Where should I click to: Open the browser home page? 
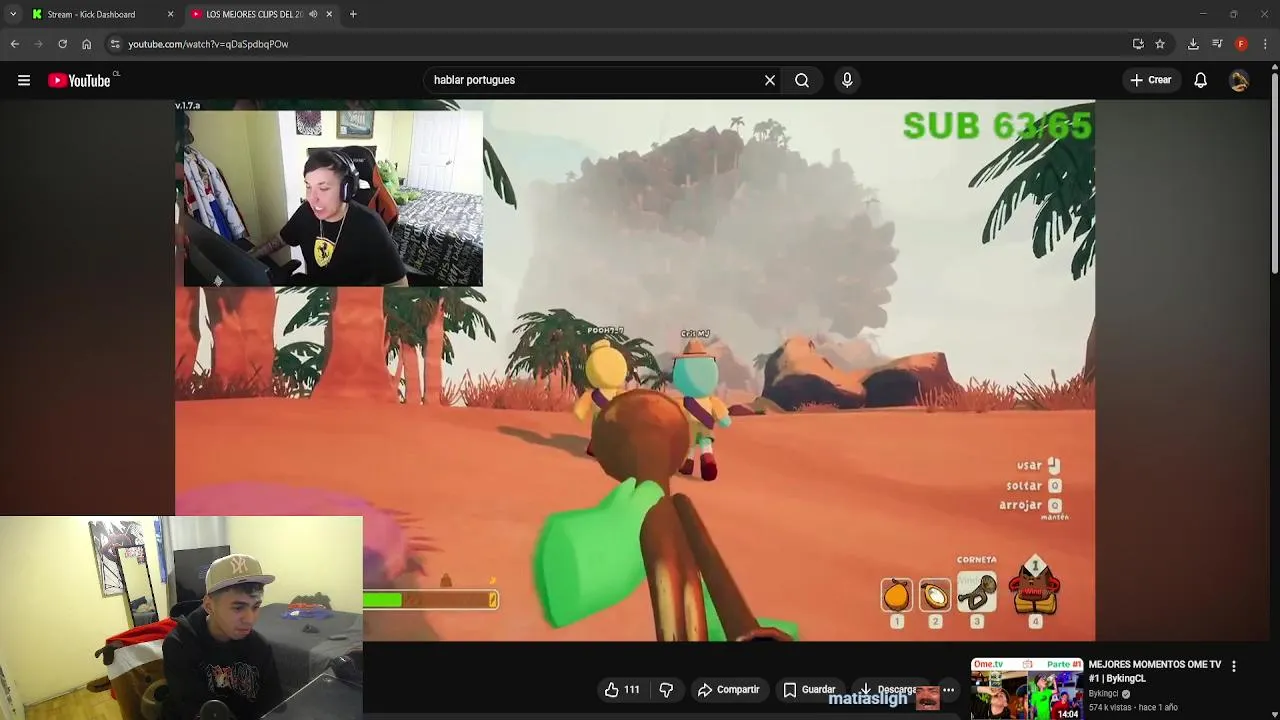(86, 44)
